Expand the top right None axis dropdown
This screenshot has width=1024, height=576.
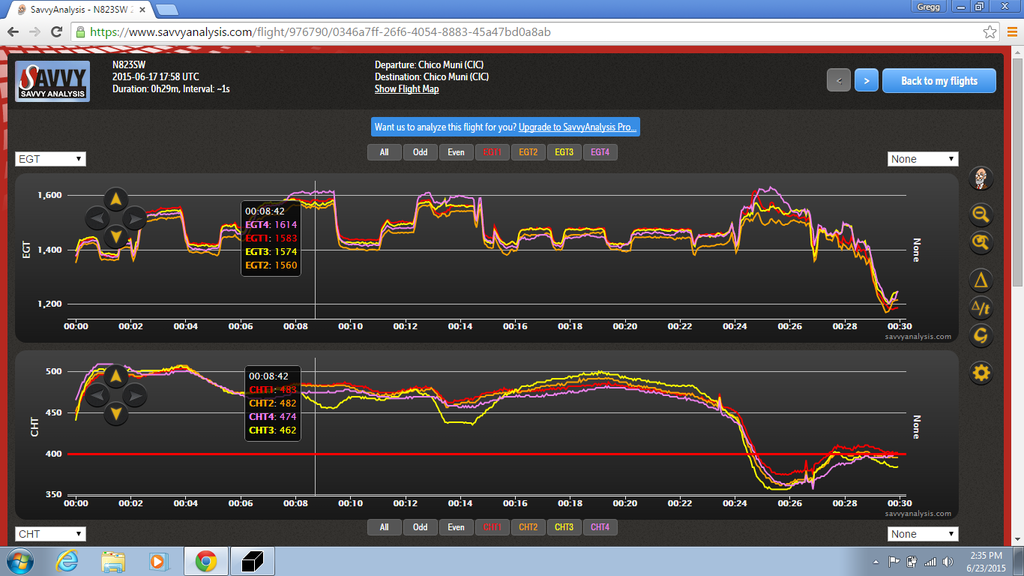coord(923,159)
